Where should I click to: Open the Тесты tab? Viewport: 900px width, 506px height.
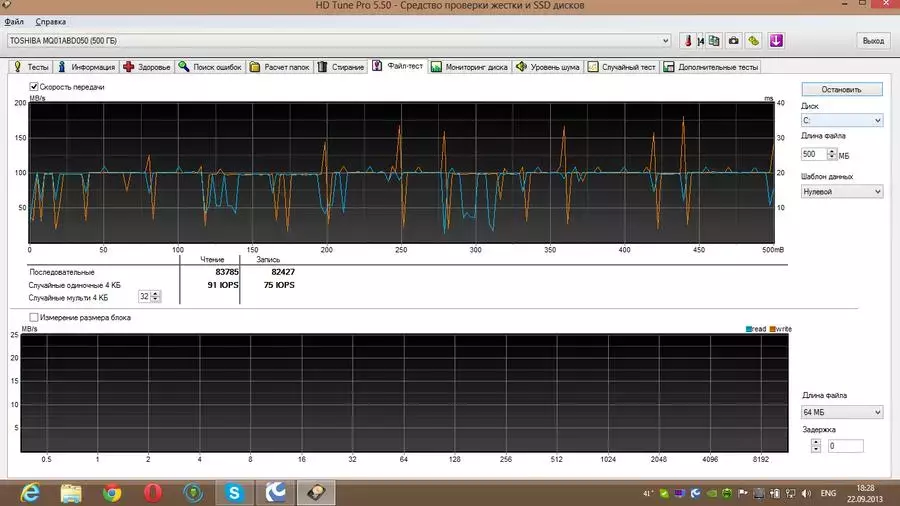[32, 67]
